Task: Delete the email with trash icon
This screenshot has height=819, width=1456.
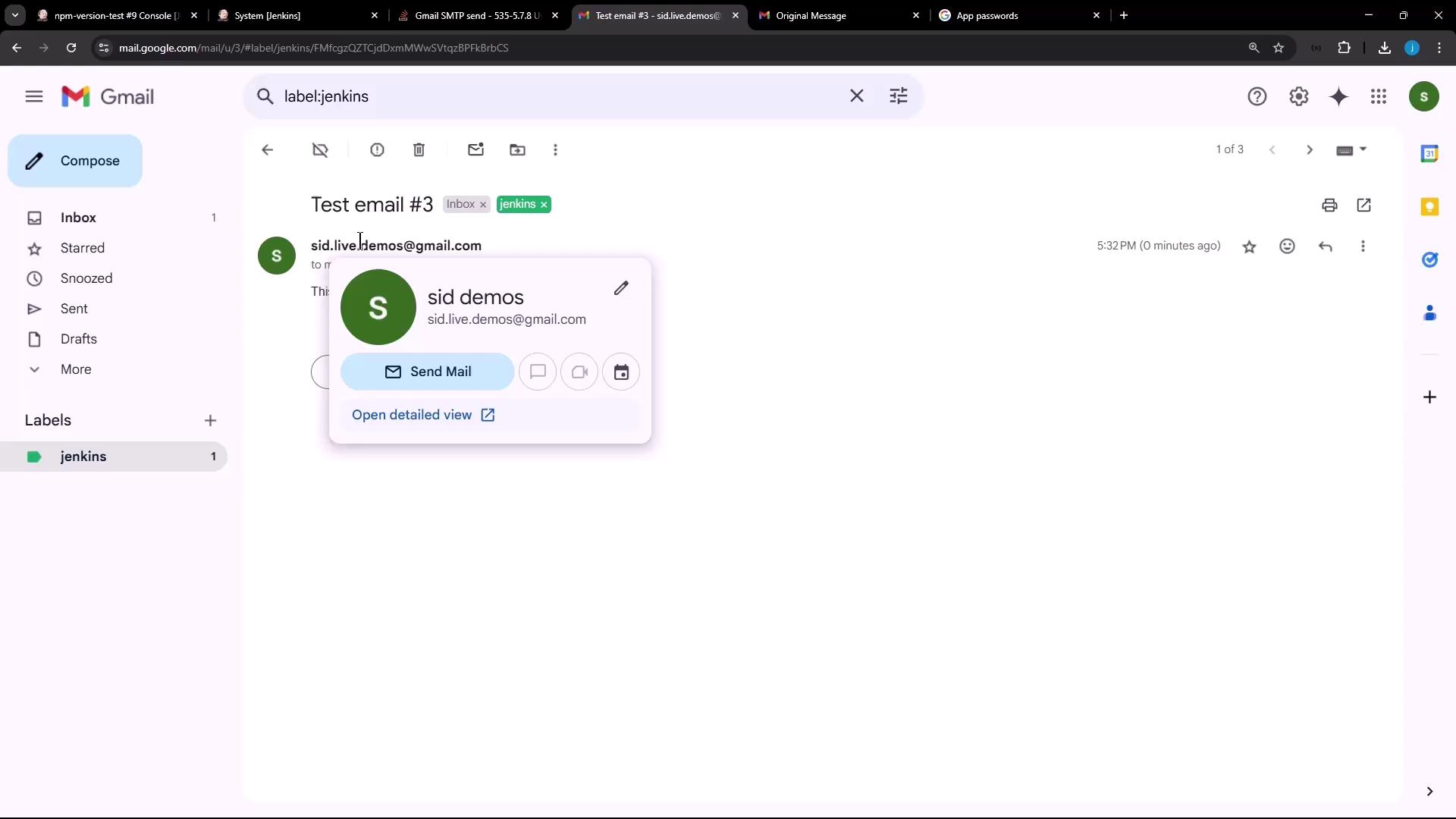Action: [419, 150]
